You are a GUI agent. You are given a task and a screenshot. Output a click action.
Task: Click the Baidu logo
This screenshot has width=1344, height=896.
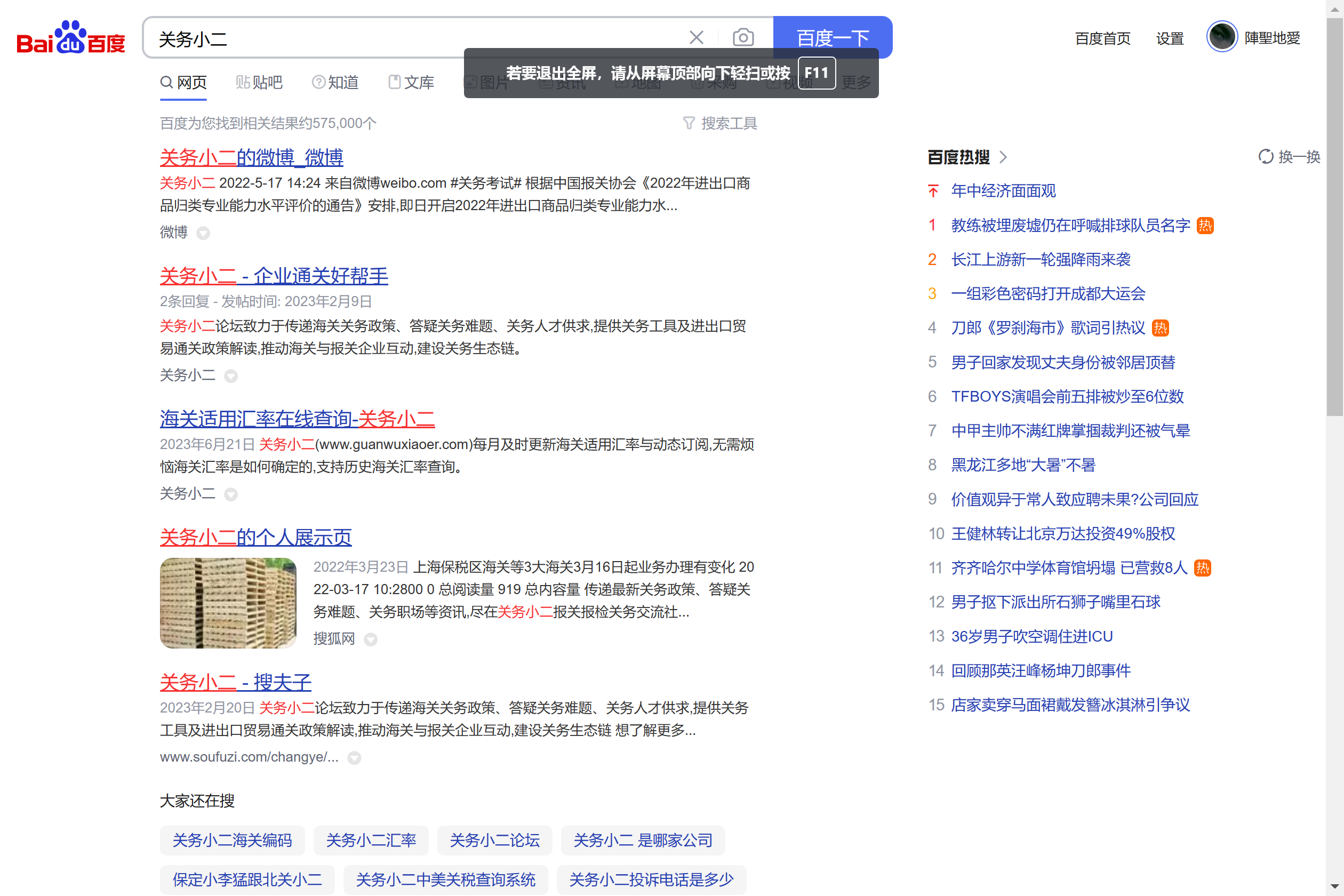tap(71, 38)
